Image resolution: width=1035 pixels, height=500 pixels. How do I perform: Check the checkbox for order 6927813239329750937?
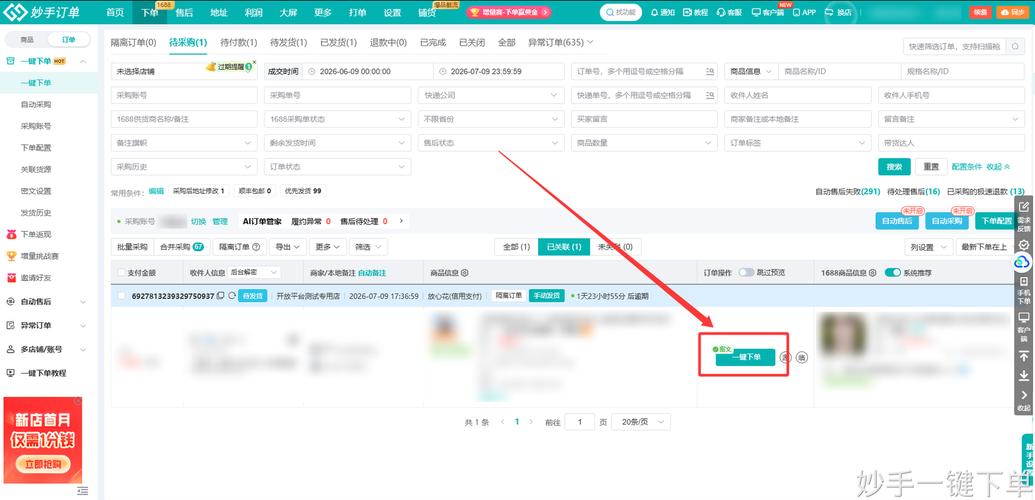(121, 296)
